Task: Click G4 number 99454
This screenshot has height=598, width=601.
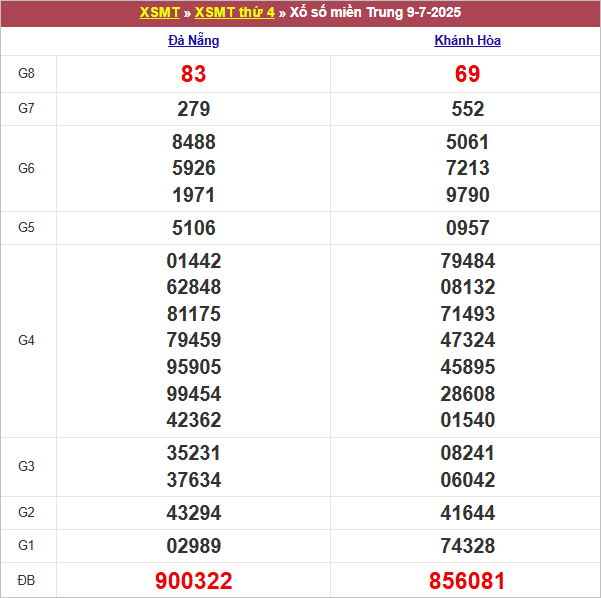Action: [x=194, y=394]
